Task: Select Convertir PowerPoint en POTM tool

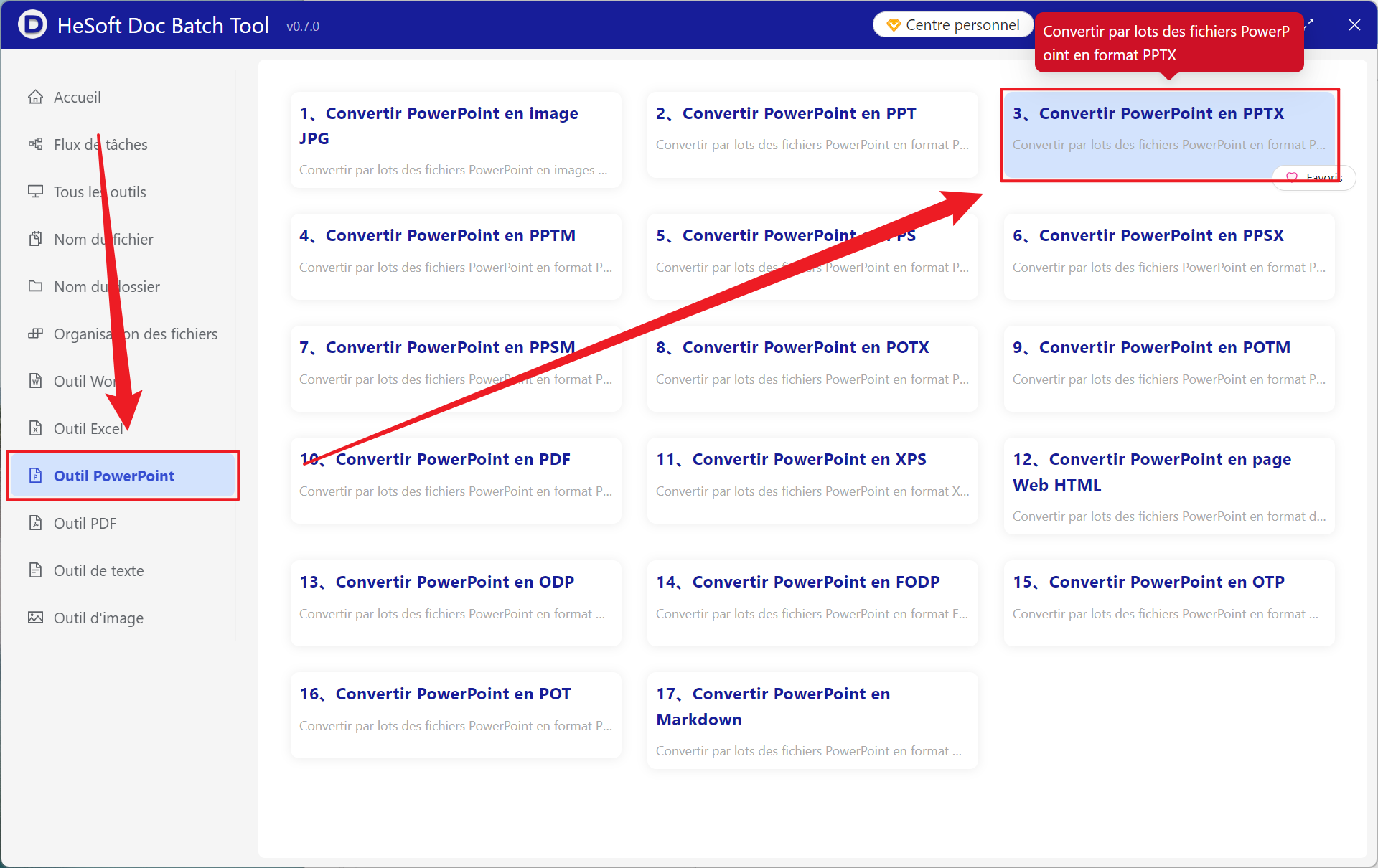Action: tap(1169, 369)
